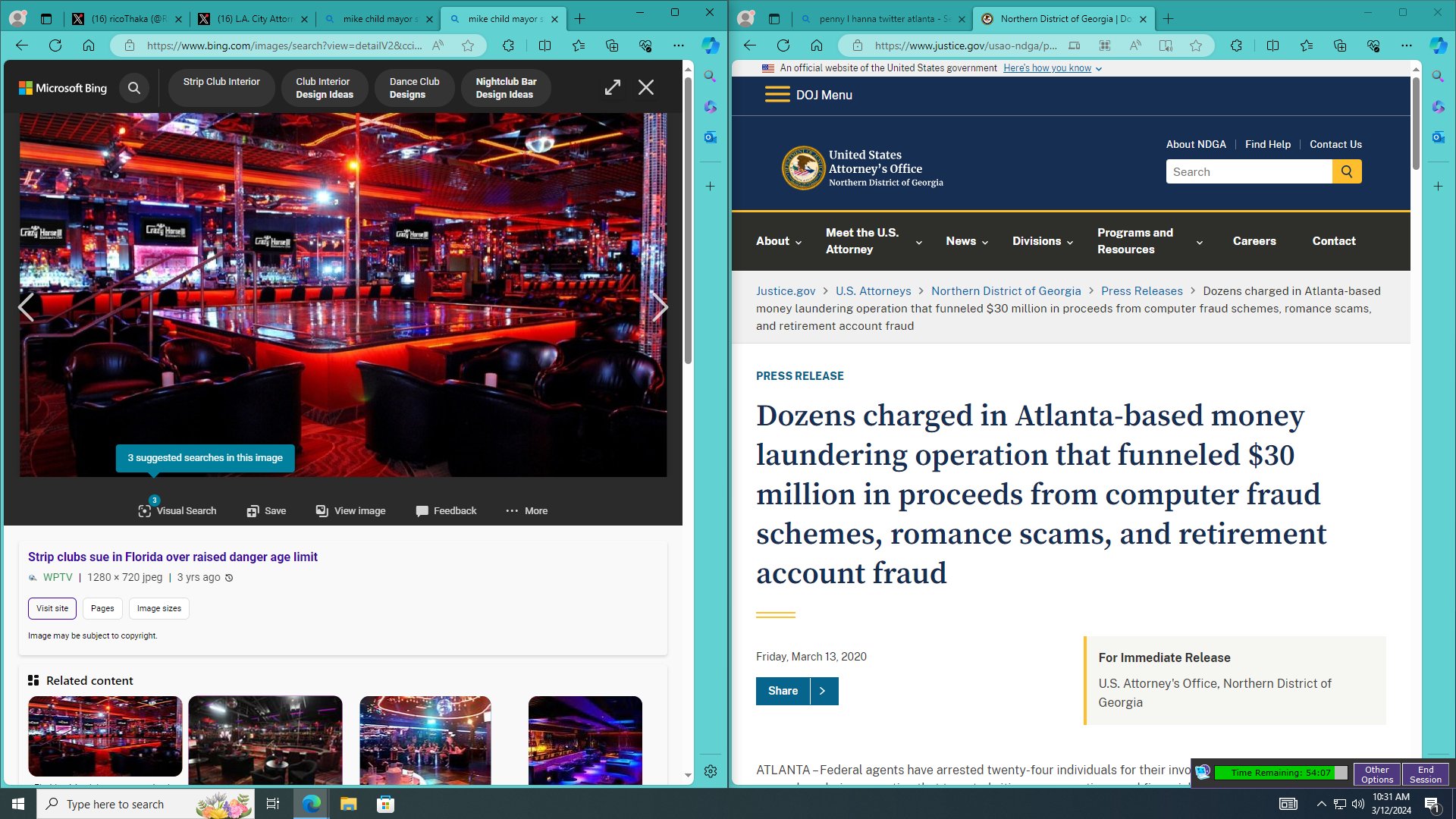Click the DOJ seal logo

click(x=803, y=168)
